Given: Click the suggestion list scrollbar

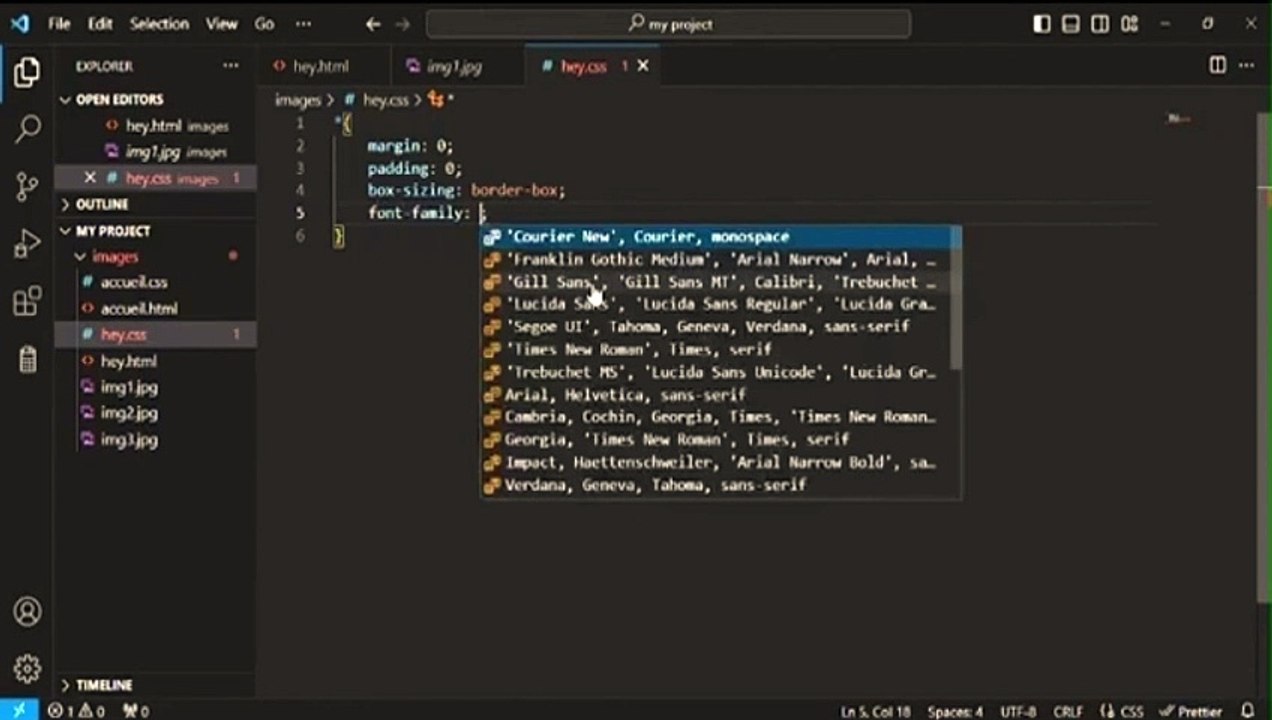Looking at the screenshot, I should coord(955,298).
